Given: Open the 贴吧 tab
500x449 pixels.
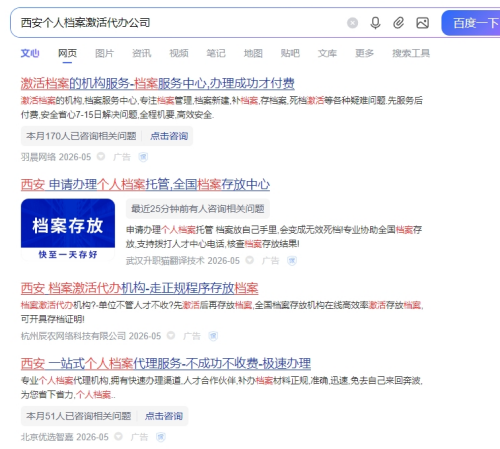Looking at the screenshot, I should point(290,53).
